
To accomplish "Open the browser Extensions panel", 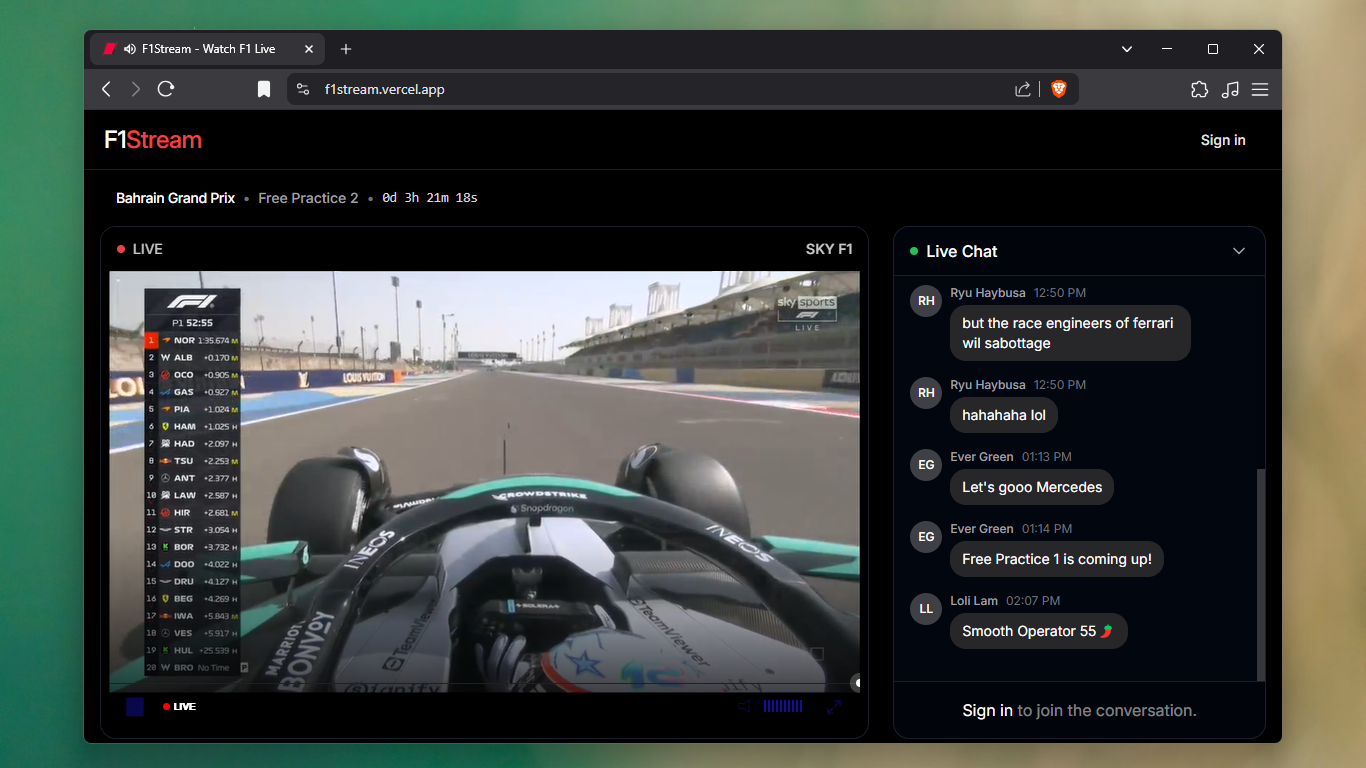I will (x=1199, y=89).
